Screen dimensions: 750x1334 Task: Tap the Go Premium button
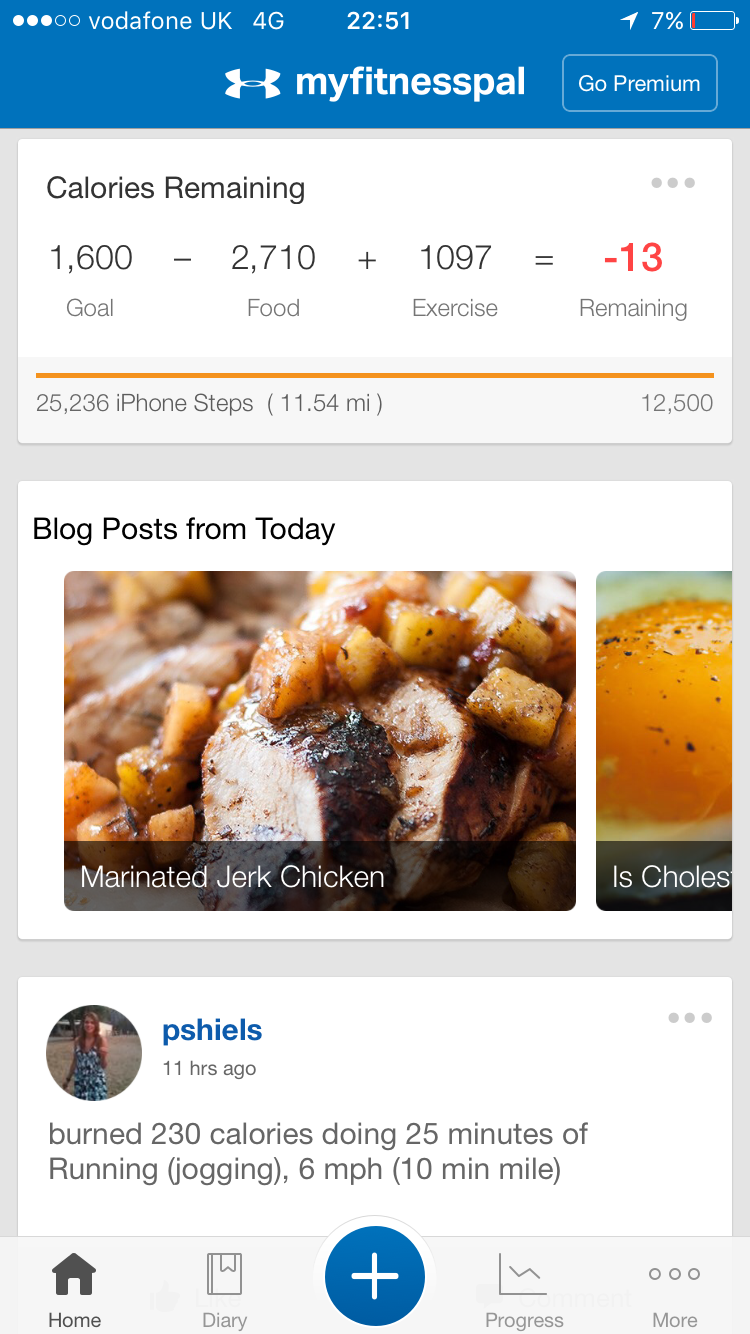[639, 83]
